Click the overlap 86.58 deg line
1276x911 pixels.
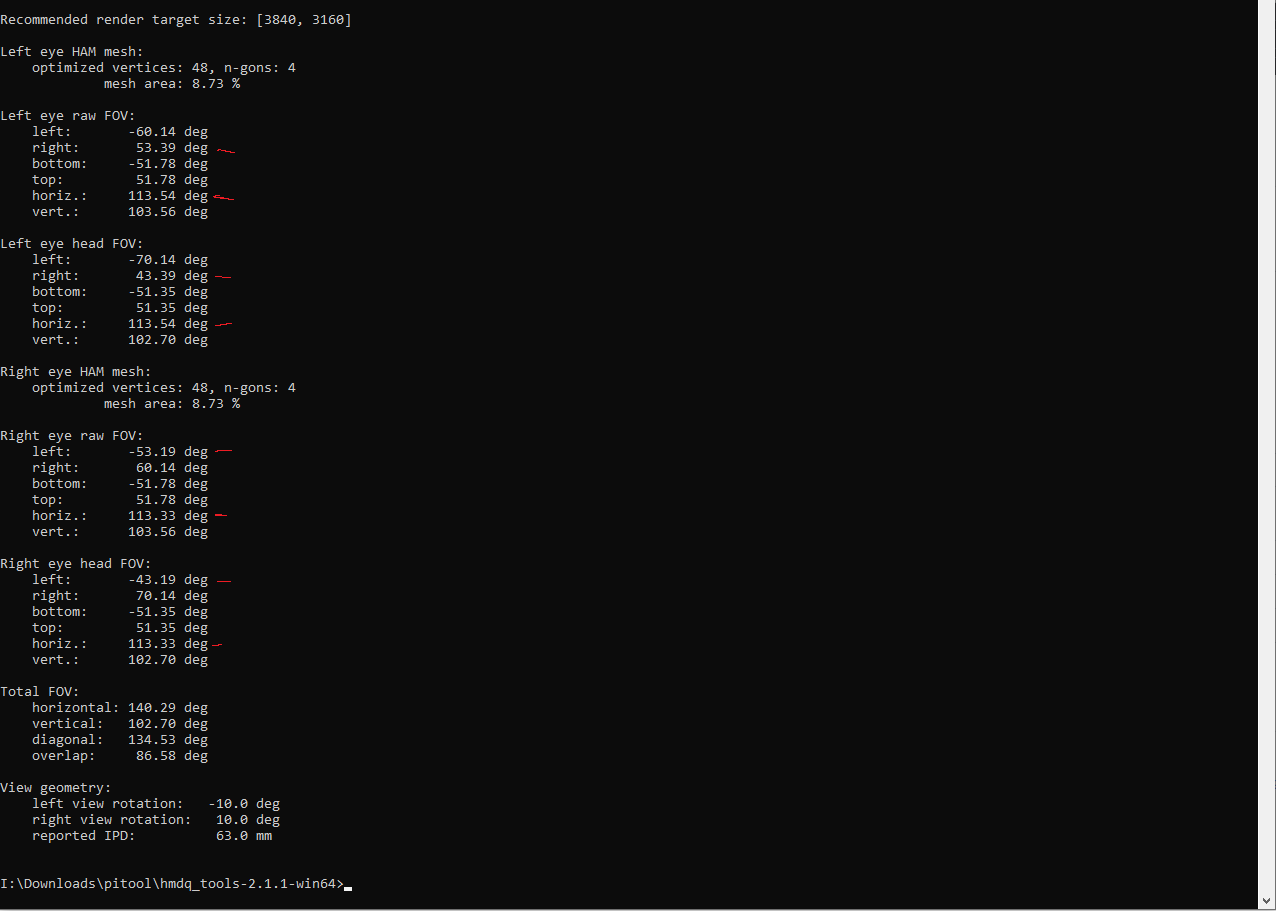tap(120, 756)
